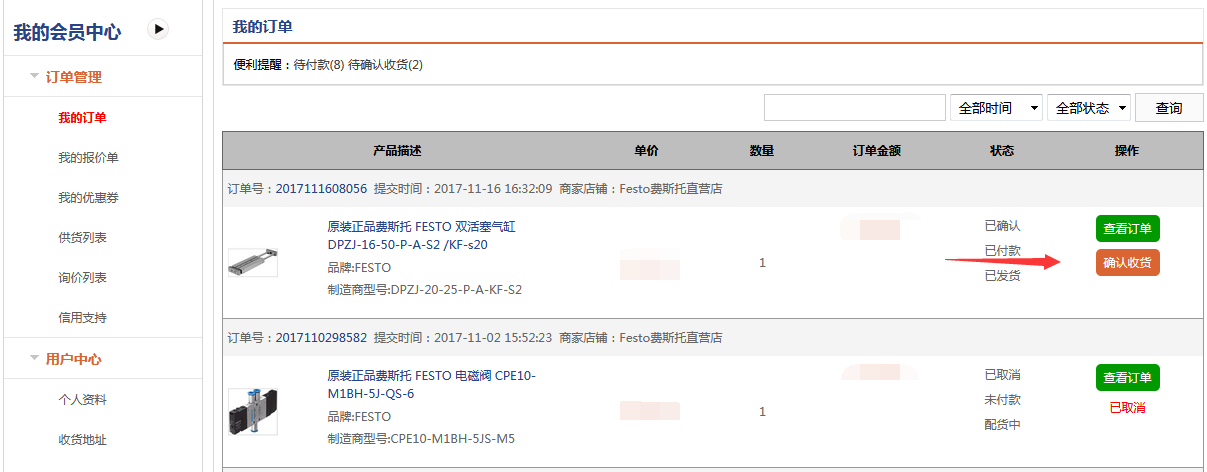
Task: Open 询价列表 menu item
Action: (82, 278)
